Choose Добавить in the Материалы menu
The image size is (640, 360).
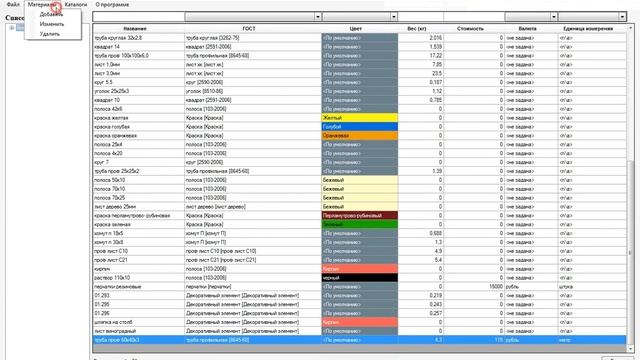51,14
